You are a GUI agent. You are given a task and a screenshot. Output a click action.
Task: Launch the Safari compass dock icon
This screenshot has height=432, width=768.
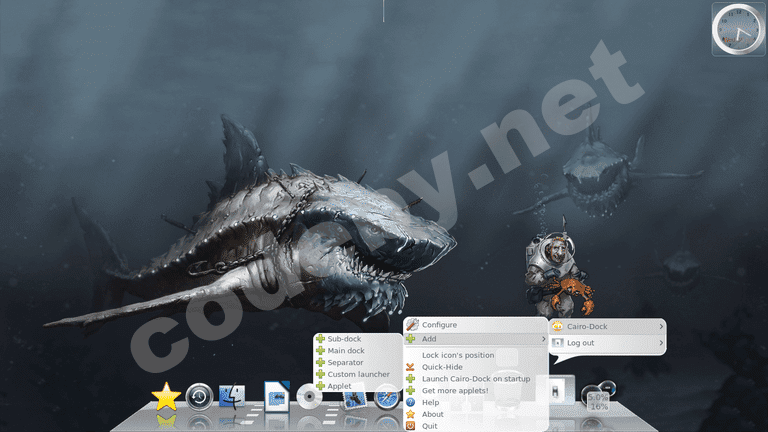point(387,399)
